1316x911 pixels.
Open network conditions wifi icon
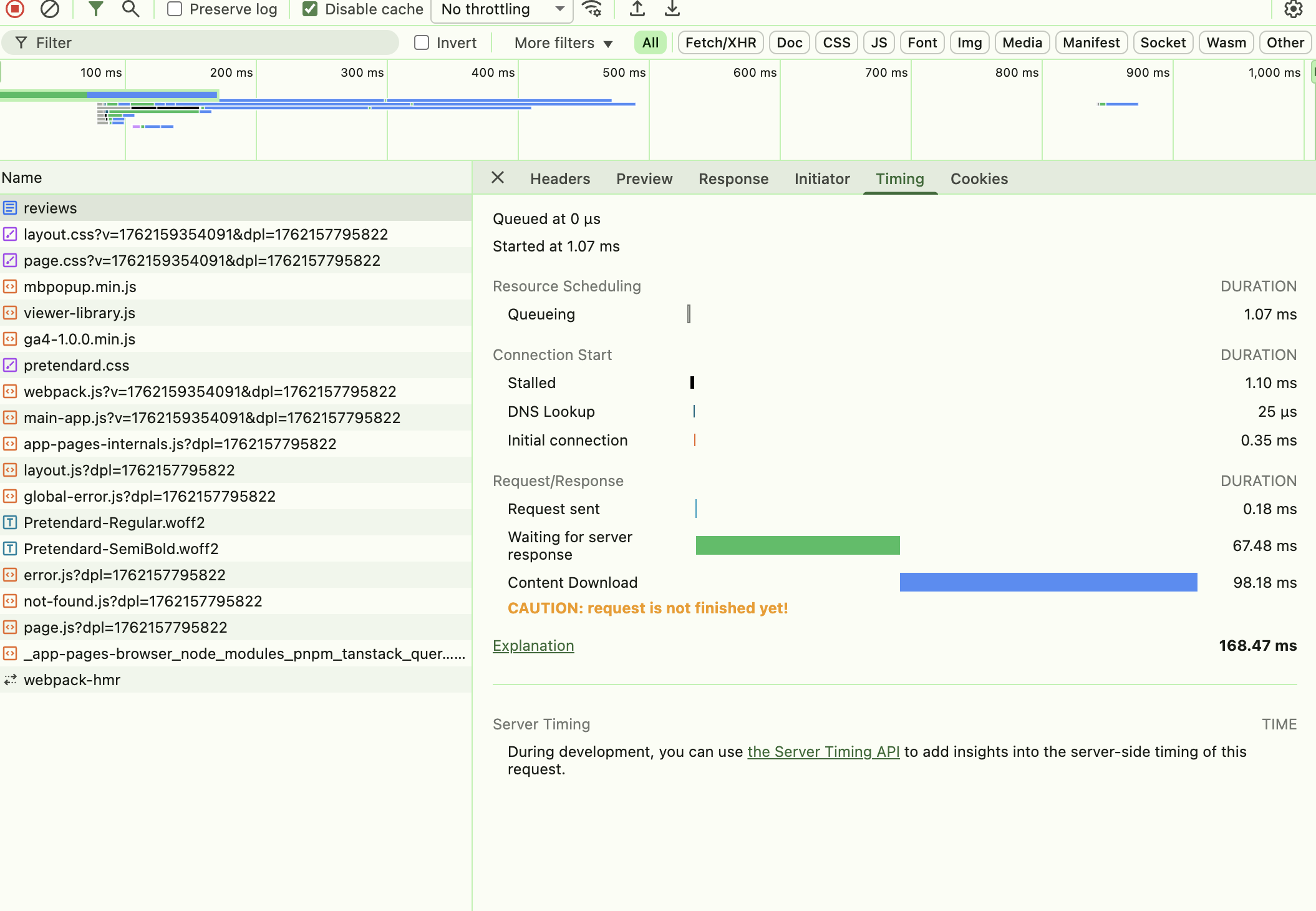tap(591, 9)
